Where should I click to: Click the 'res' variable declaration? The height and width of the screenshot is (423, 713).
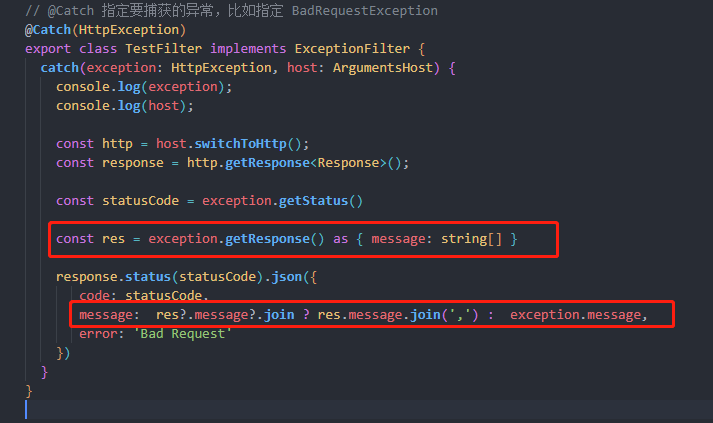pos(113,239)
